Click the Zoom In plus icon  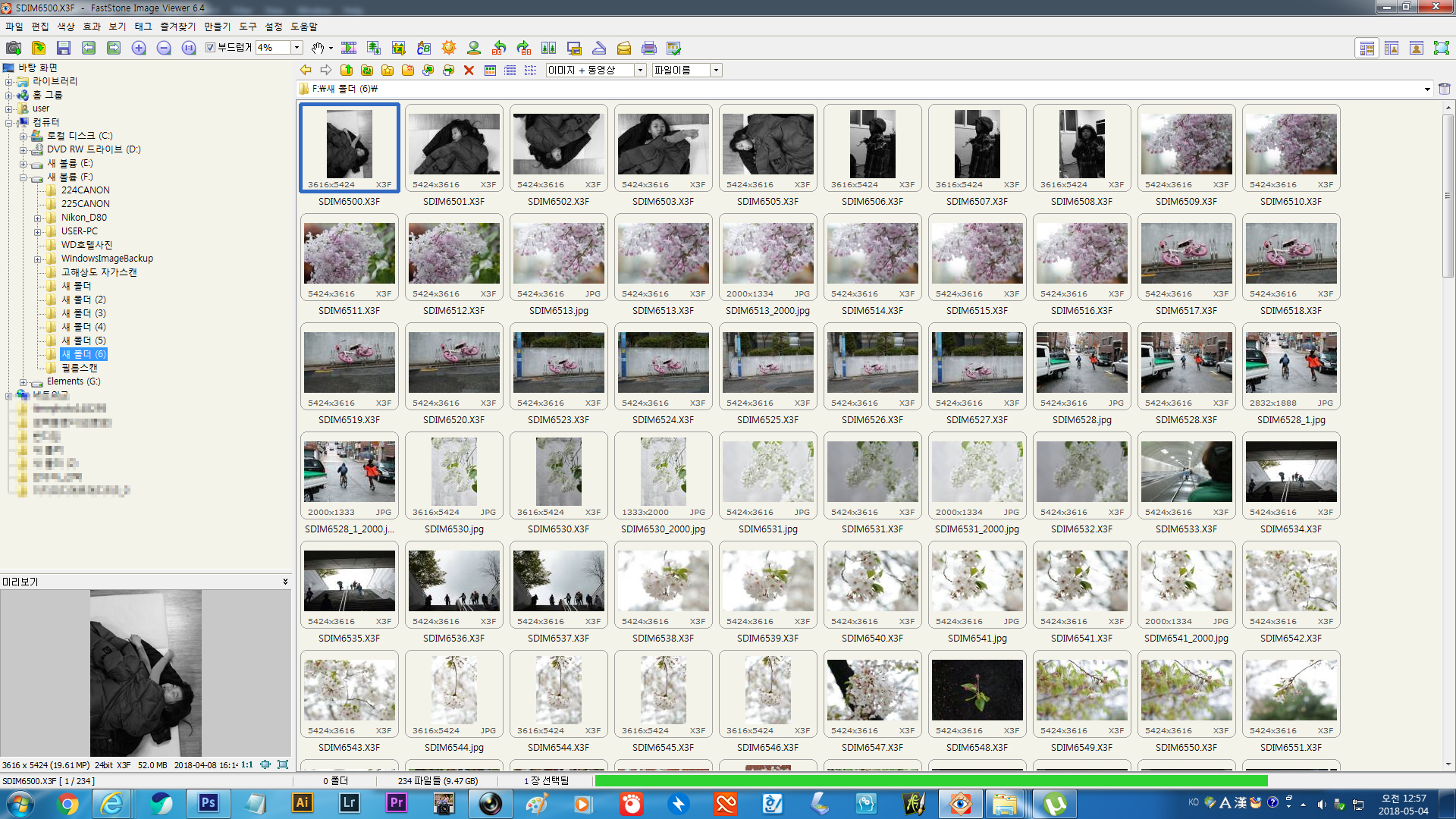(x=139, y=48)
